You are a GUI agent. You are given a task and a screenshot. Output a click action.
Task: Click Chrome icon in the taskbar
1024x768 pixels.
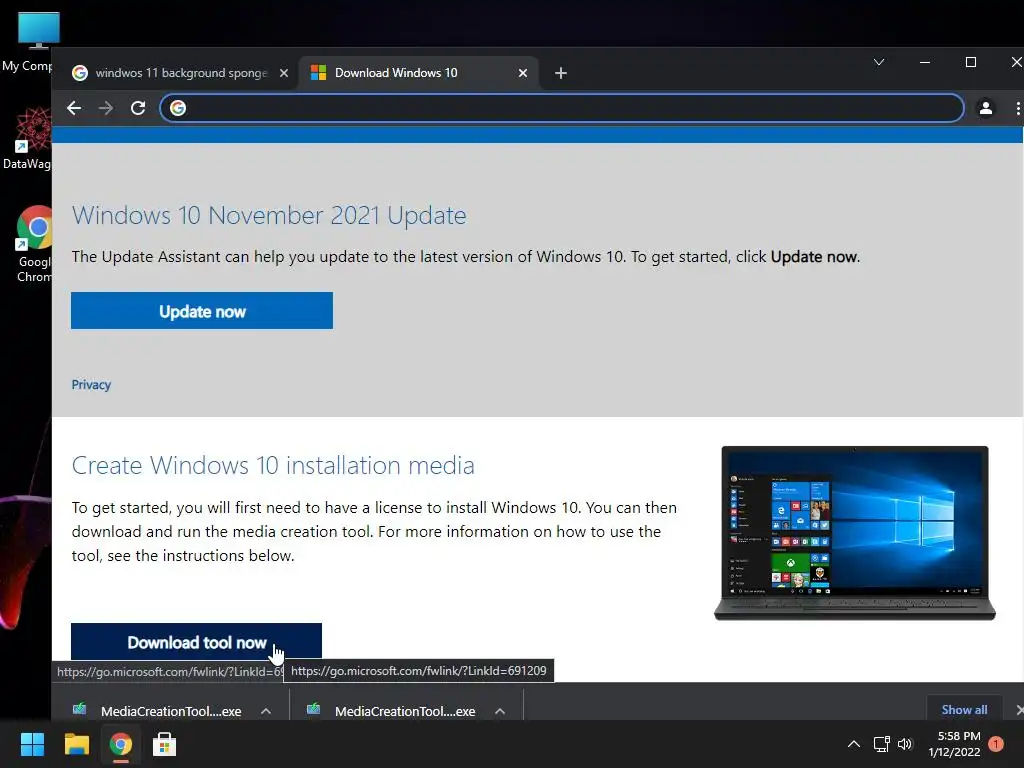click(120, 744)
